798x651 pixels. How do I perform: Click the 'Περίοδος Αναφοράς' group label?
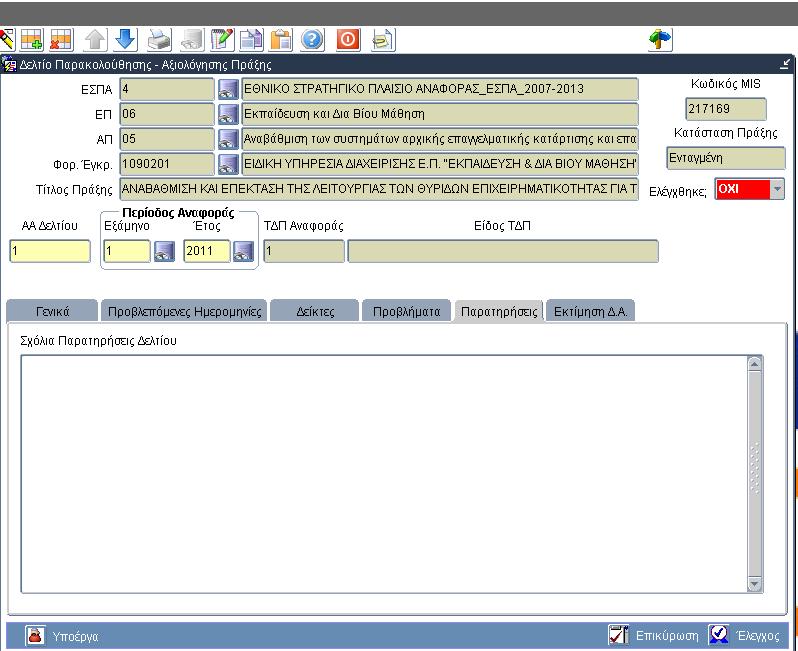pos(178,213)
